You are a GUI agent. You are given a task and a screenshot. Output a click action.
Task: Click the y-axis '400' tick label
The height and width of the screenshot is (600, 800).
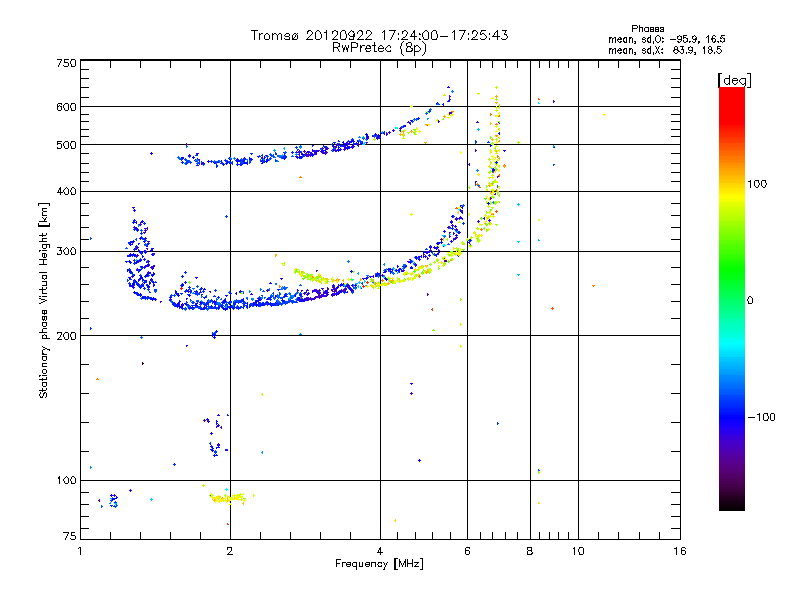[66, 191]
